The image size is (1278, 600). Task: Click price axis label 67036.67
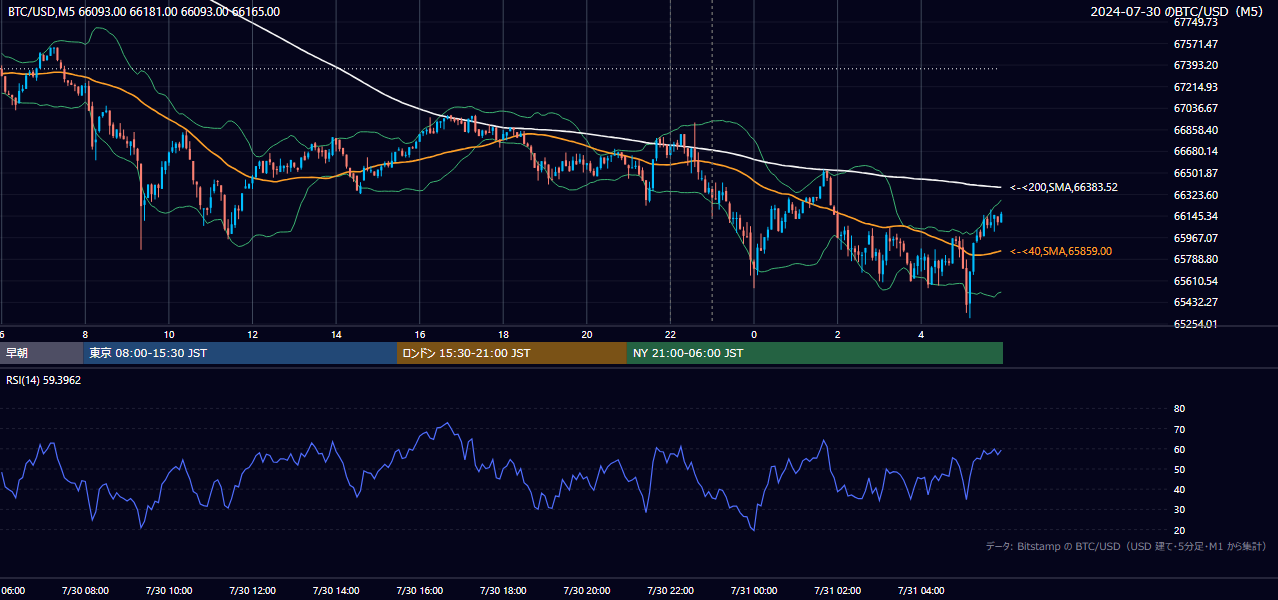(1196, 108)
